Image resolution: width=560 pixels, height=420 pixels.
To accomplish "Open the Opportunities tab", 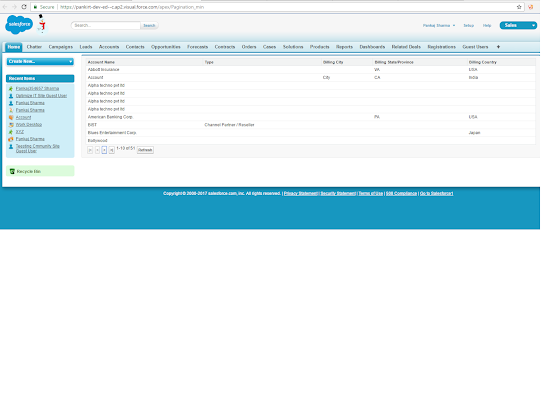I will [x=166, y=47].
